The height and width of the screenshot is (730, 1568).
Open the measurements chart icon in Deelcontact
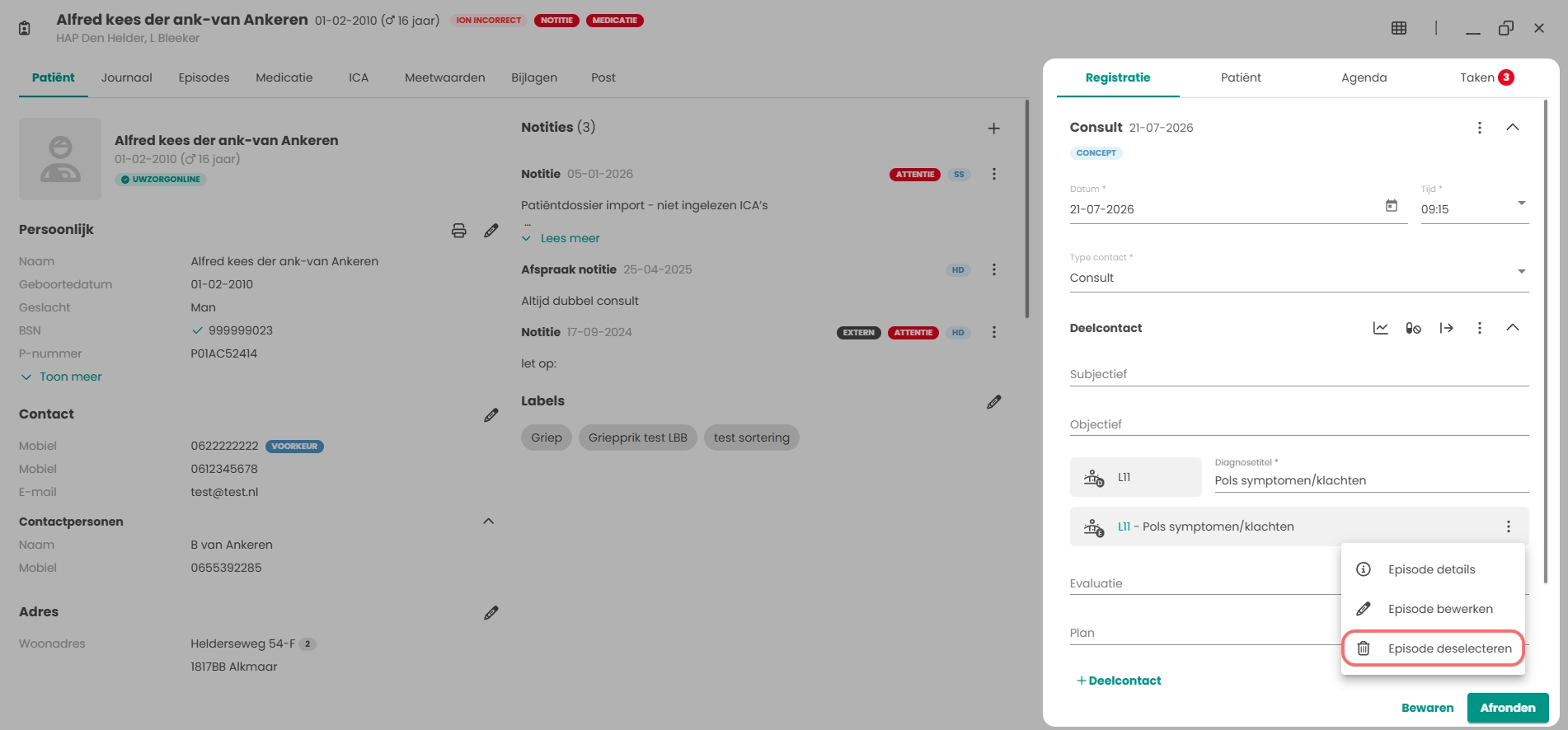coord(1381,328)
